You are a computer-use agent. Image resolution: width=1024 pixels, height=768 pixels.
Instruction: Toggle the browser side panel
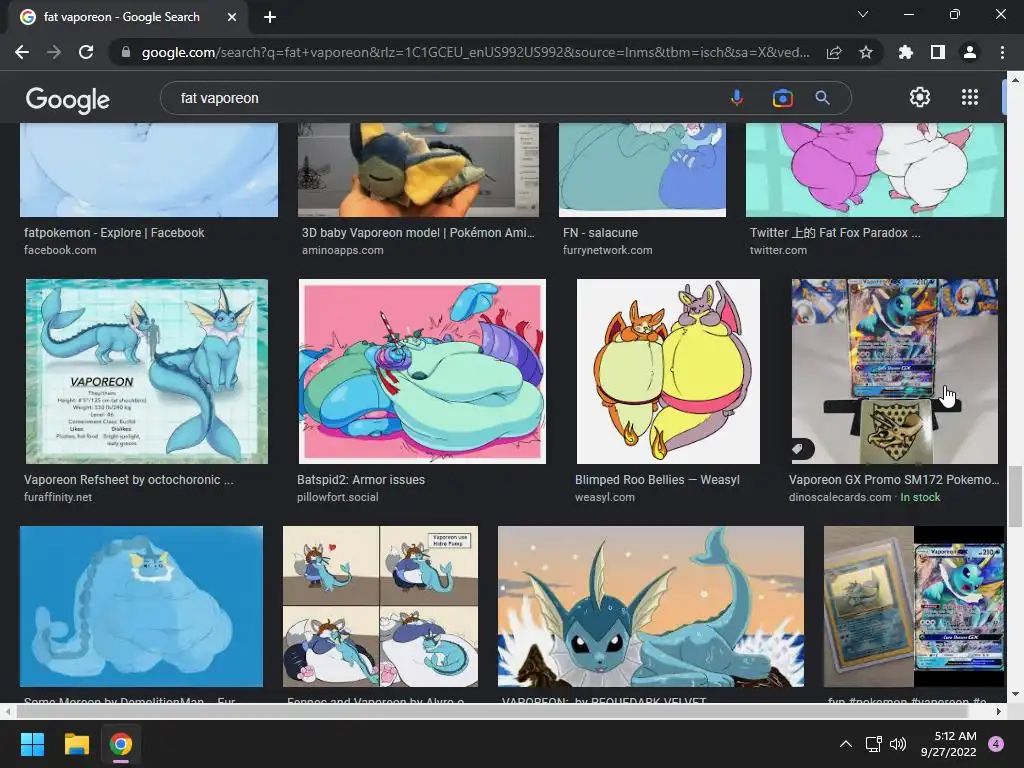938,52
